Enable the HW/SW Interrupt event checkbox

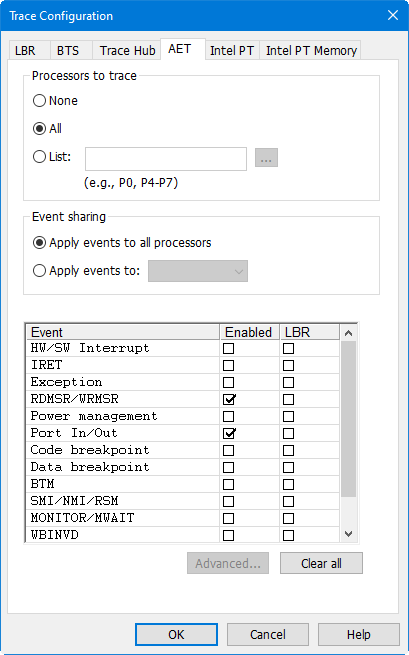229,348
